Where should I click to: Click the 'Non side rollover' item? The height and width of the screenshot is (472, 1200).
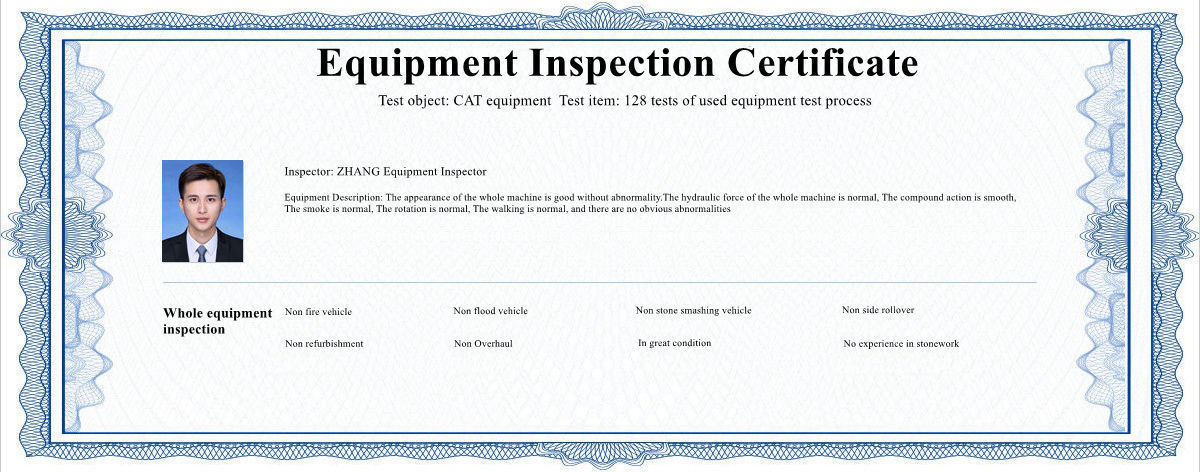coord(878,310)
